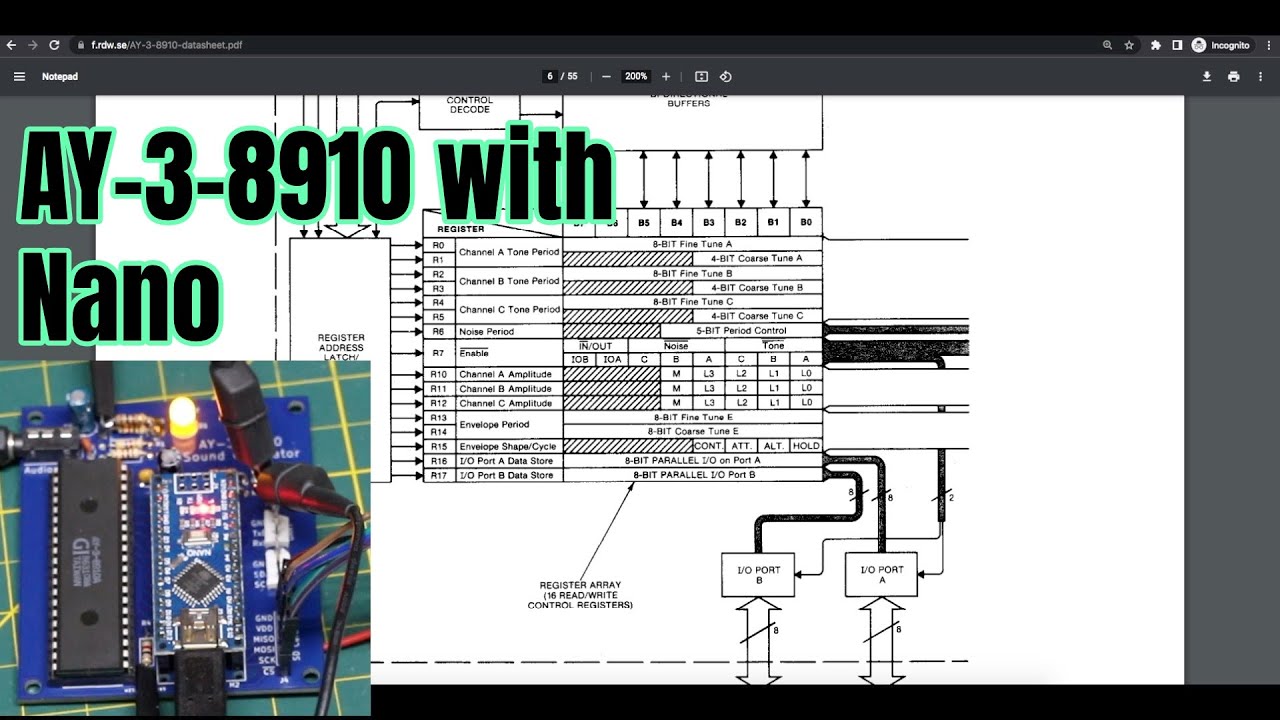Open the PDF sidebar hamburger menu

[19, 76]
